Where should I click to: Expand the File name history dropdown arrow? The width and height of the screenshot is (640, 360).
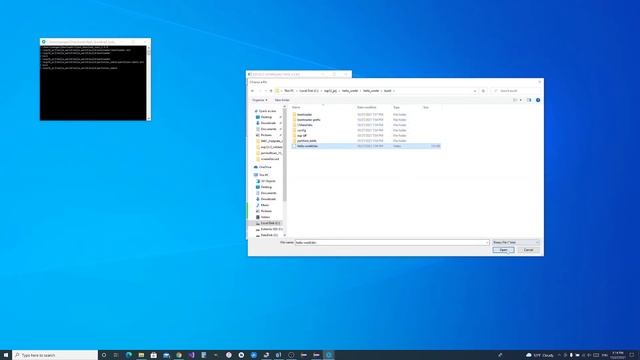click(x=487, y=242)
